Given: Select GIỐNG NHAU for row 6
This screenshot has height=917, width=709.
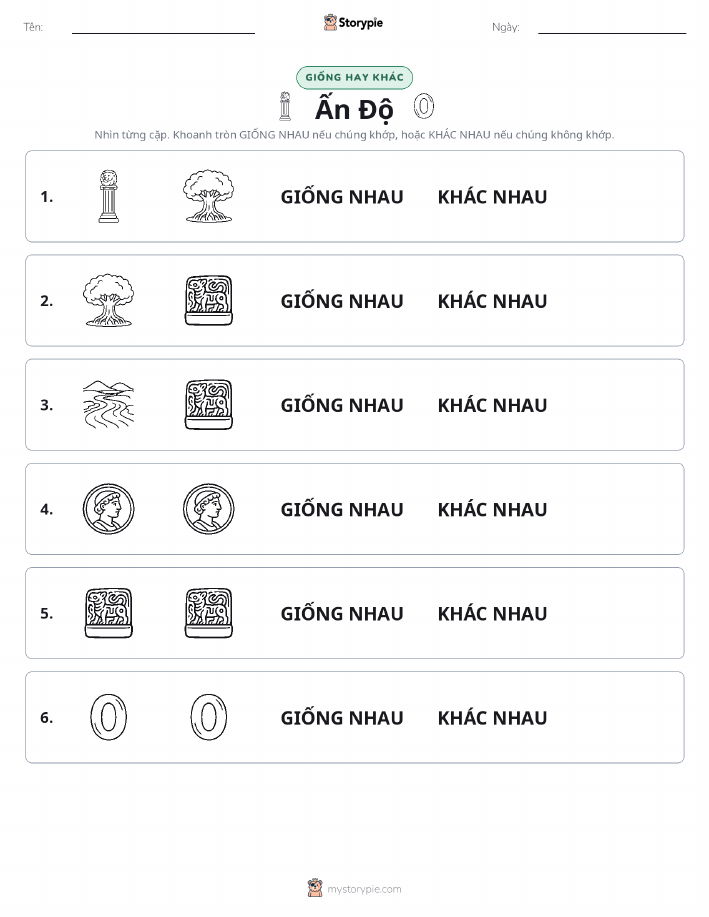Looking at the screenshot, I should (x=342, y=717).
